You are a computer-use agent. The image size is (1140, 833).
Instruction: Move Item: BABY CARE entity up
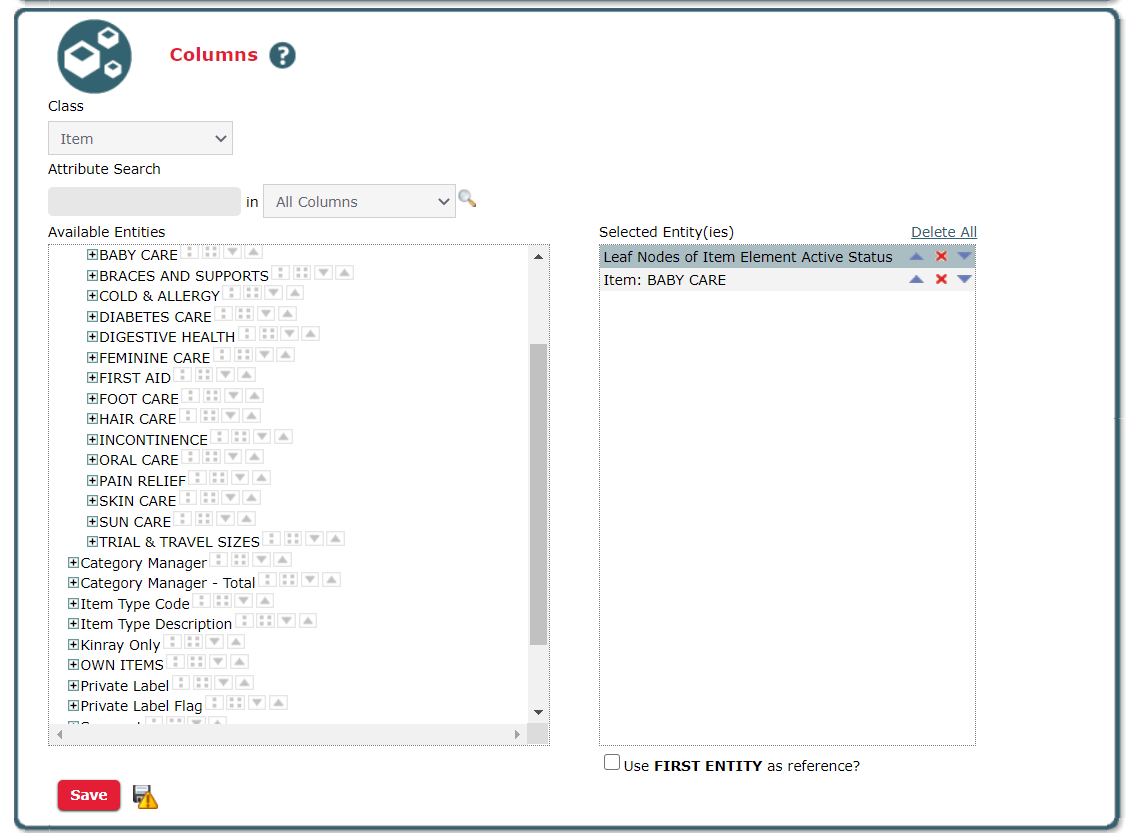point(916,280)
